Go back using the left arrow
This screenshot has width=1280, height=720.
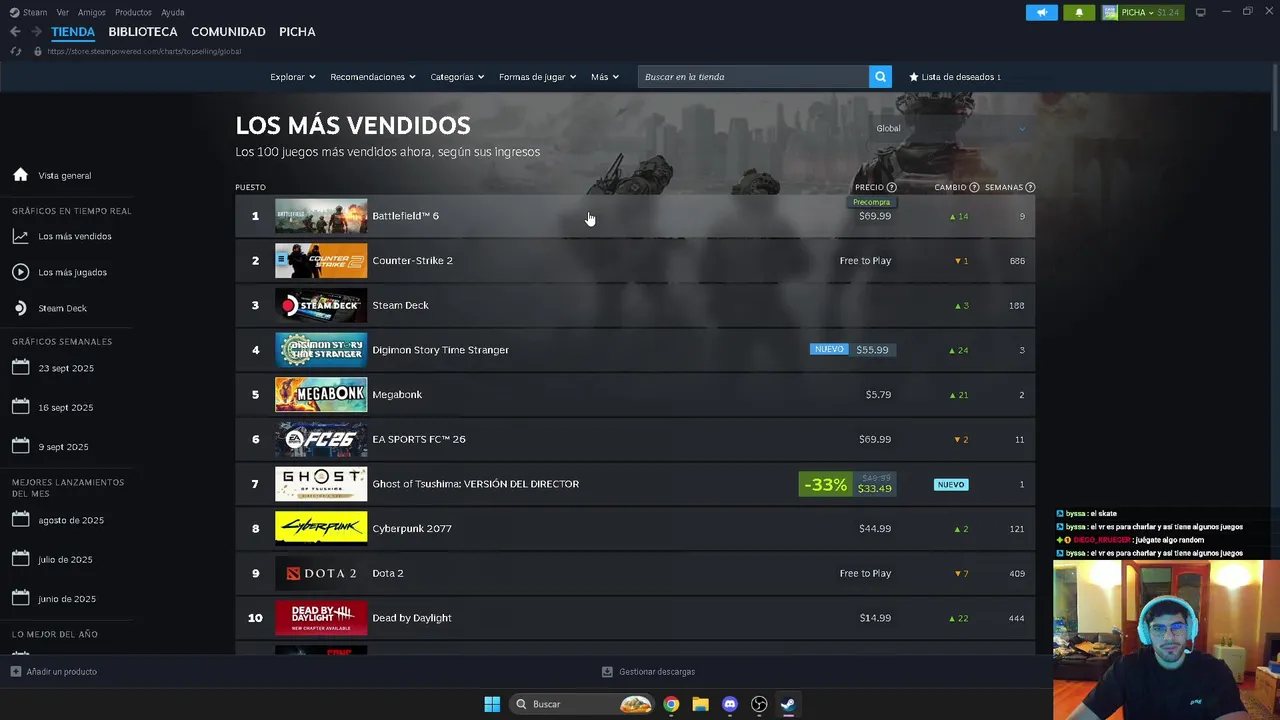pyautogui.click(x=15, y=32)
